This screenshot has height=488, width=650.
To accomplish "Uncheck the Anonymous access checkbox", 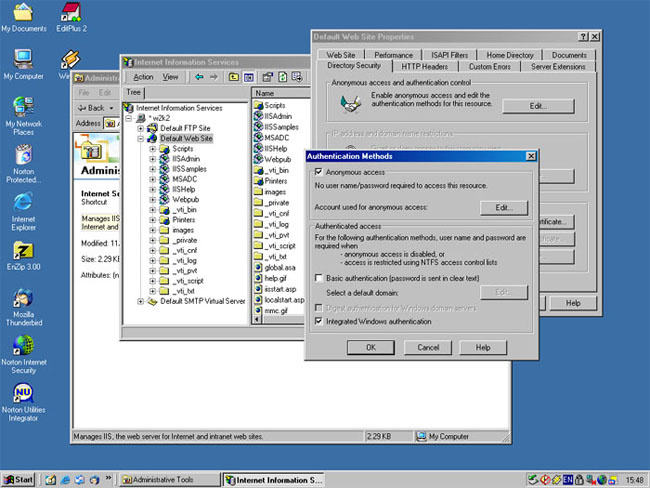I will (x=319, y=173).
